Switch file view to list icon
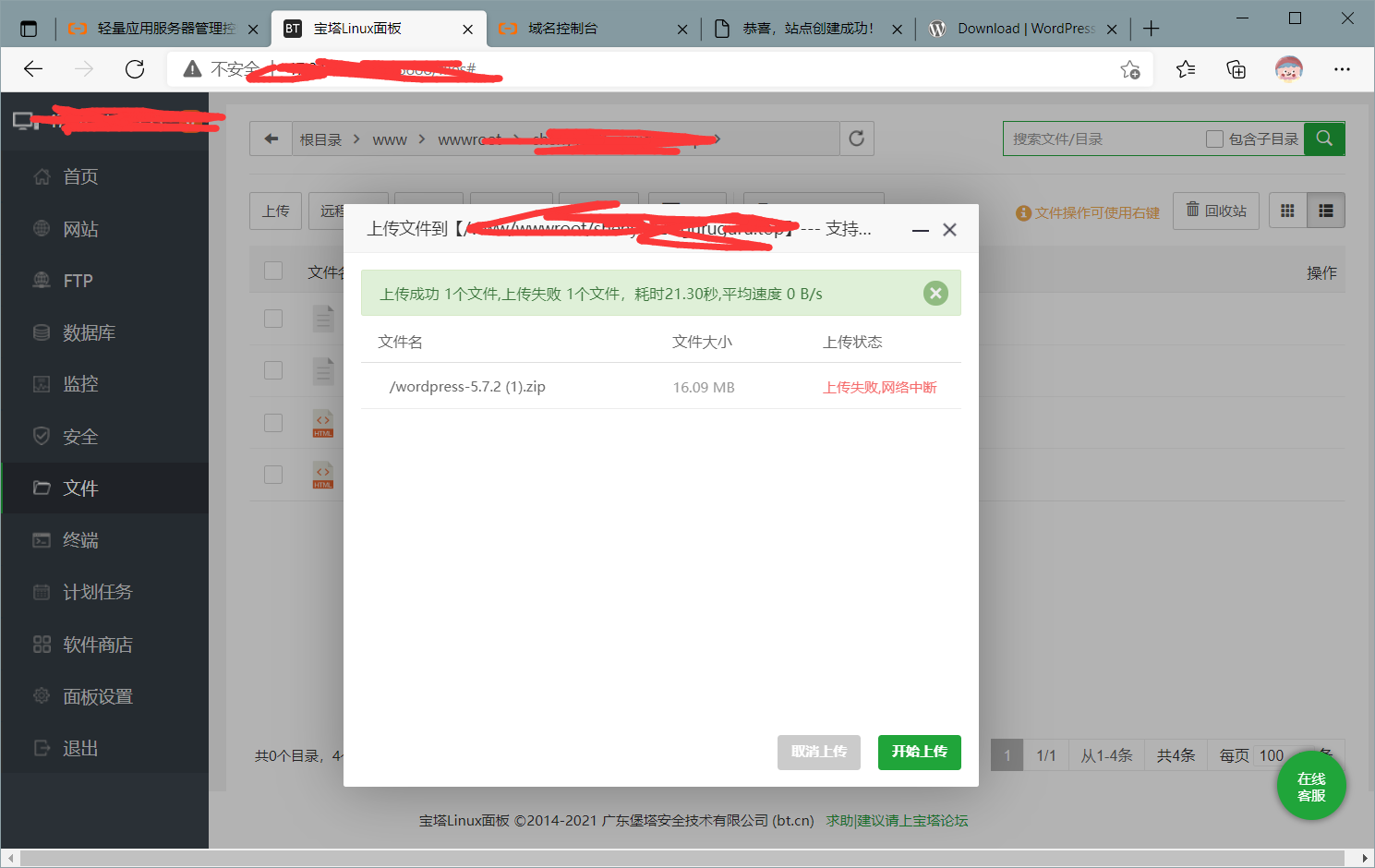This screenshot has width=1375, height=868. (x=1326, y=211)
